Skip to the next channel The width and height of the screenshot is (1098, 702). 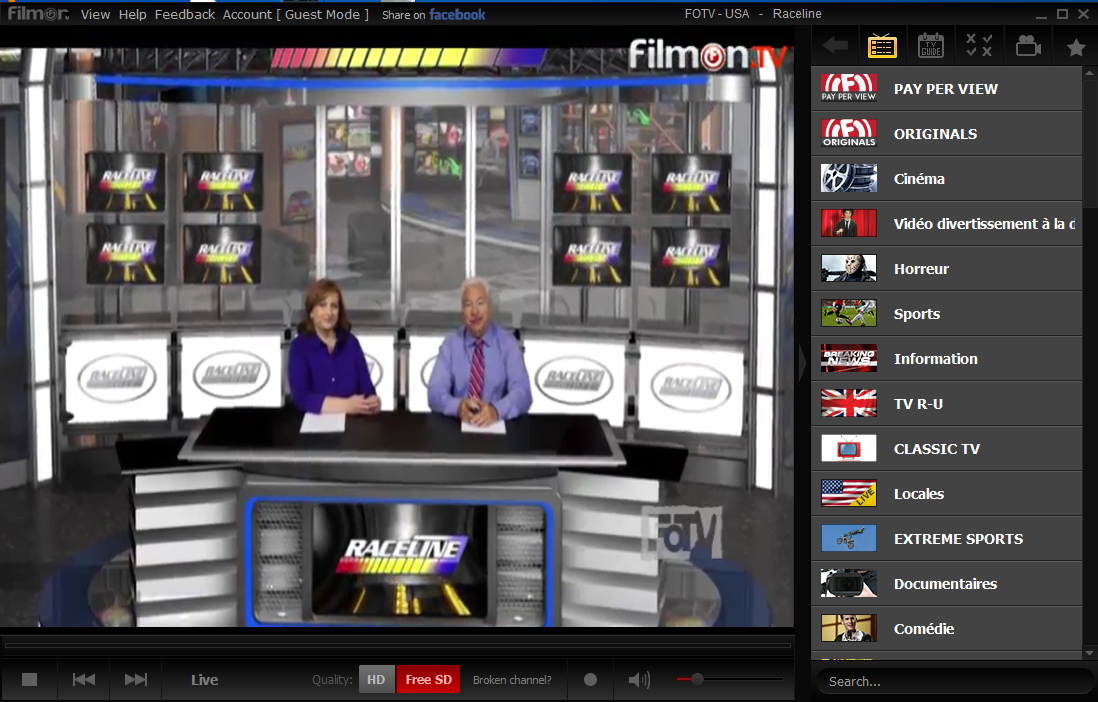pos(136,679)
